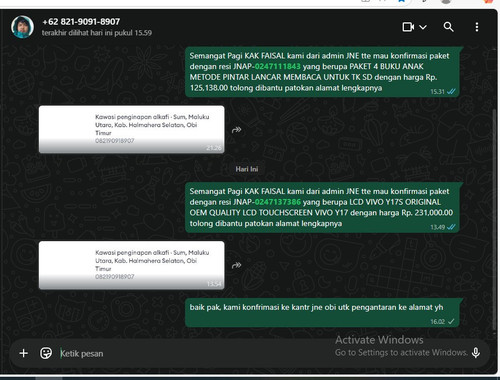This screenshot has width=500, height=380.
Task: Open the address image sent at 21.26
Action: [132, 129]
